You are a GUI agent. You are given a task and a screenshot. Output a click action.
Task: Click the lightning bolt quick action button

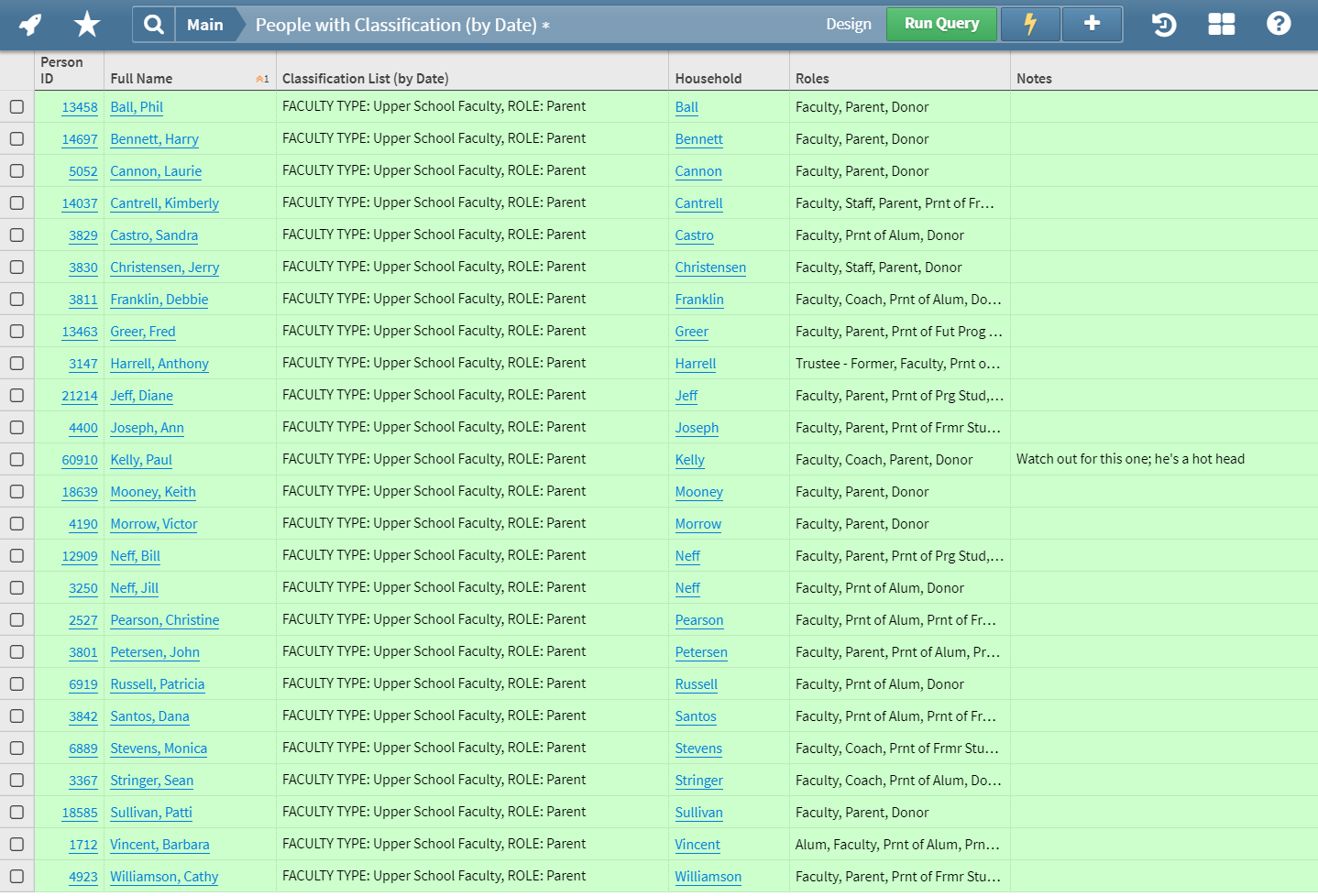click(x=1029, y=24)
